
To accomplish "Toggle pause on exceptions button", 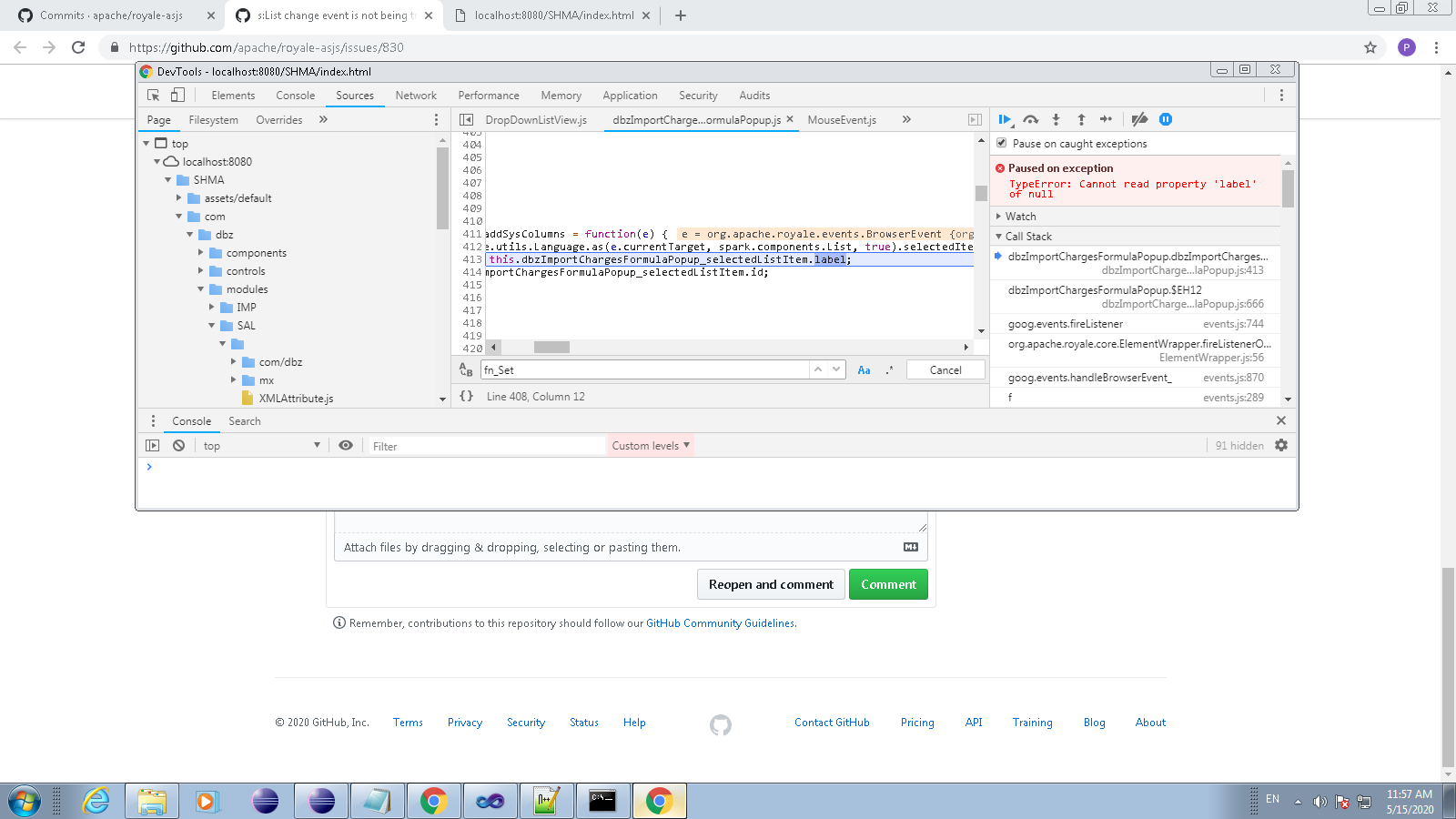I will coord(1166,119).
